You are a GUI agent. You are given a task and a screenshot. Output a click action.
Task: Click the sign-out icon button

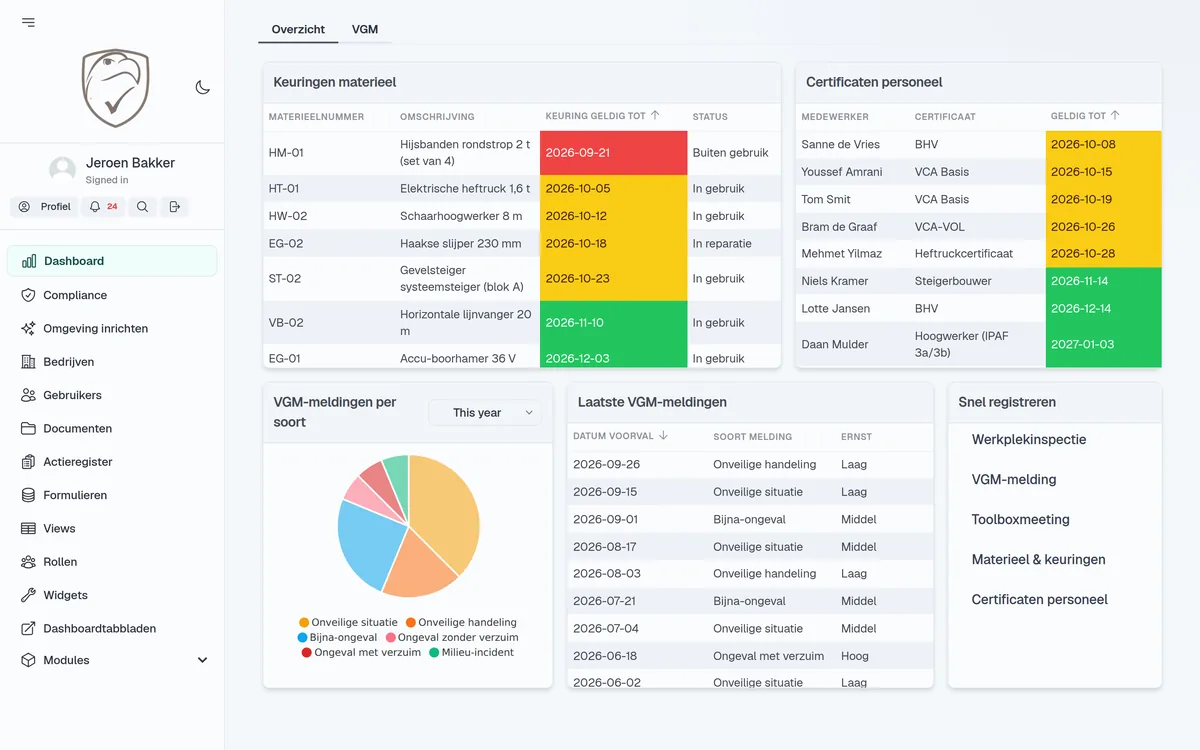[x=175, y=207]
